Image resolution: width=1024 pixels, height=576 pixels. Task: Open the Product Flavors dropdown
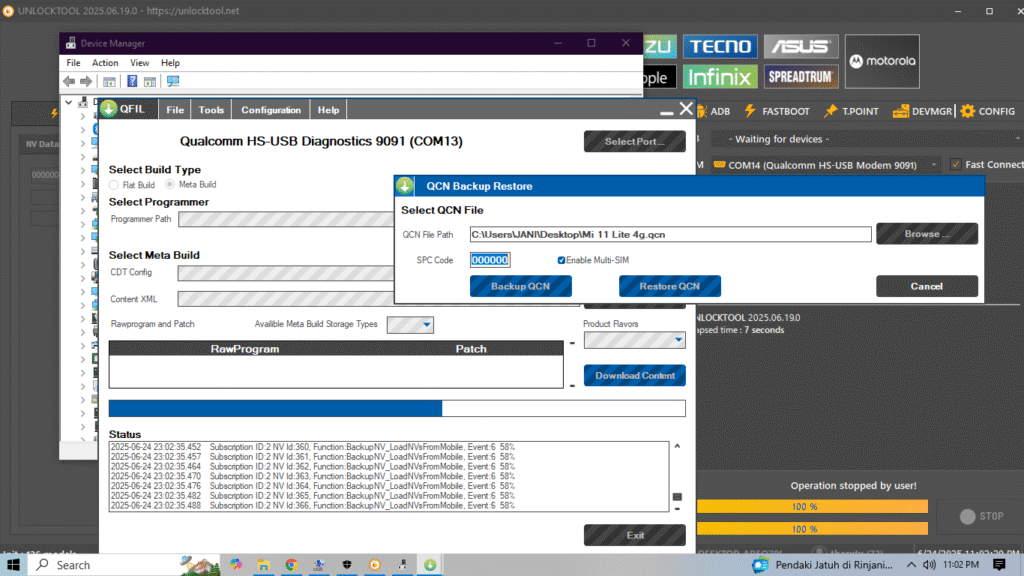pos(634,340)
